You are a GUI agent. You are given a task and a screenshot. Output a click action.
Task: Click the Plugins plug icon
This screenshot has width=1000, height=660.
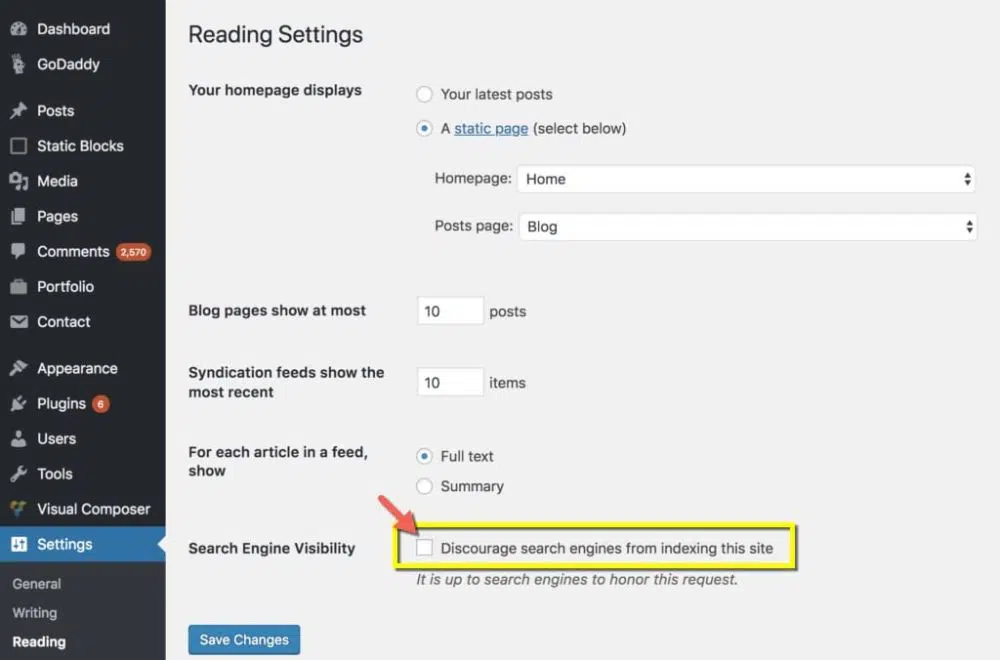pyautogui.click(x=18, y=404)
